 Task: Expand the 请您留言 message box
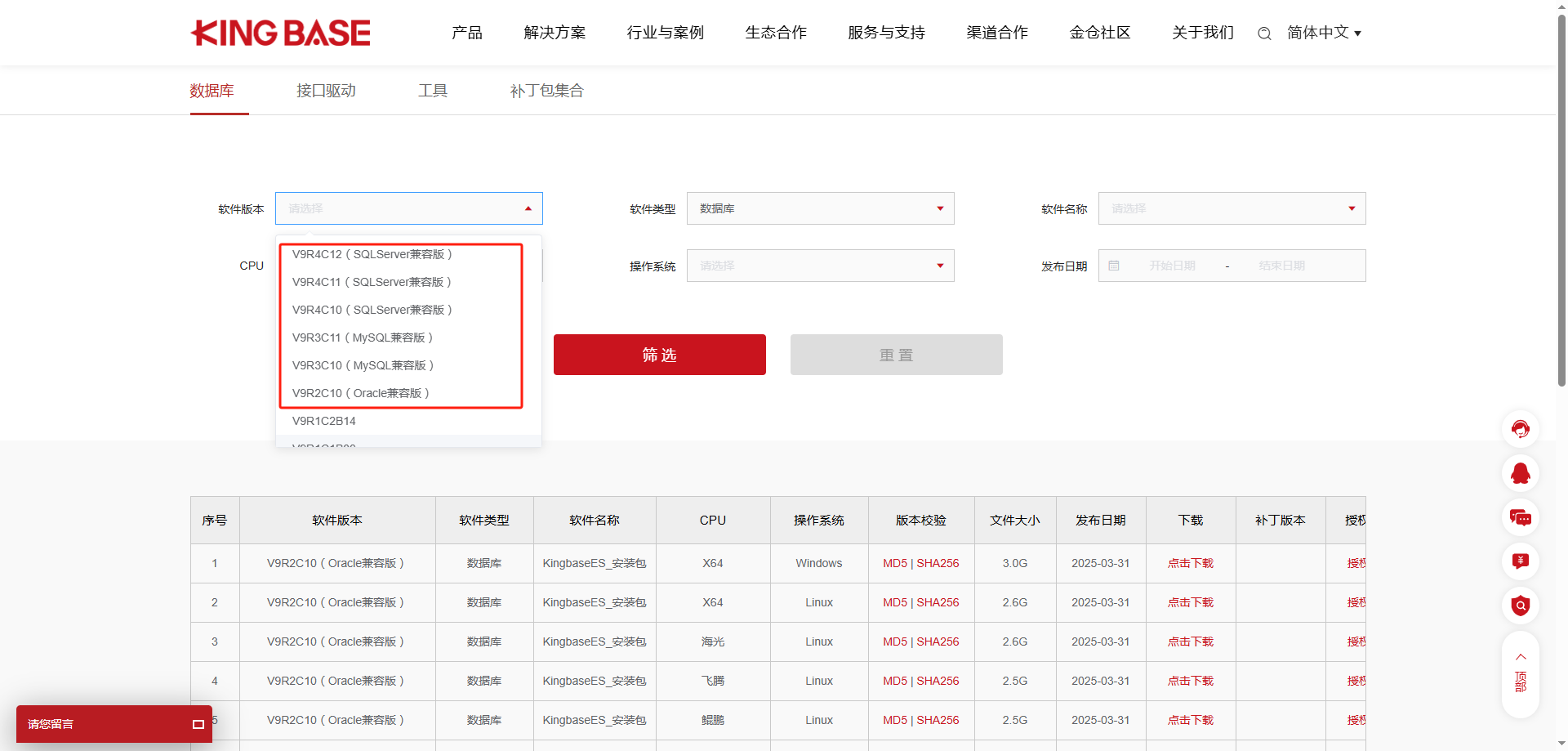(x=198, y=724)
